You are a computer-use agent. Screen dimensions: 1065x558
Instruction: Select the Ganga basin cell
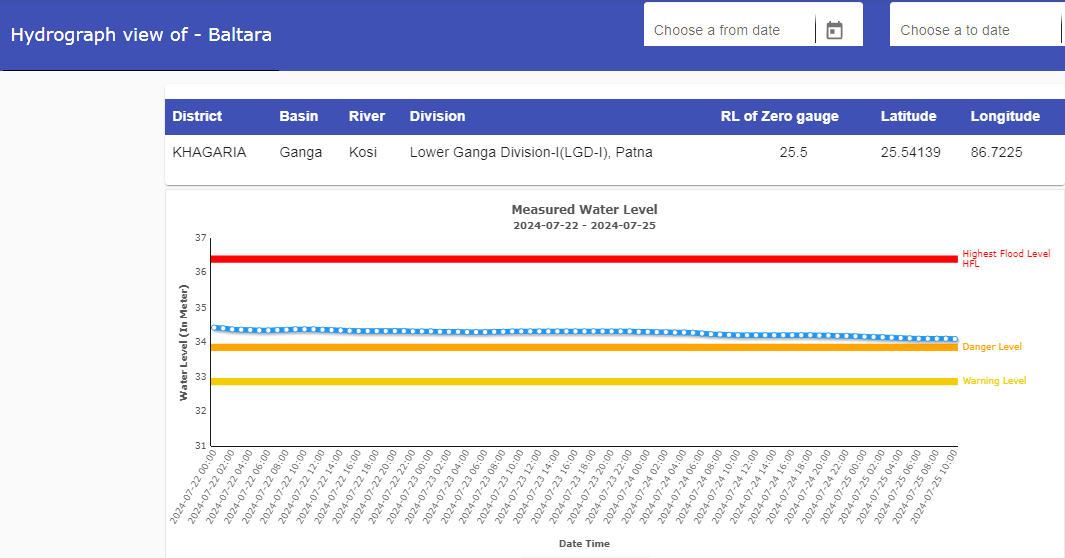301,152
